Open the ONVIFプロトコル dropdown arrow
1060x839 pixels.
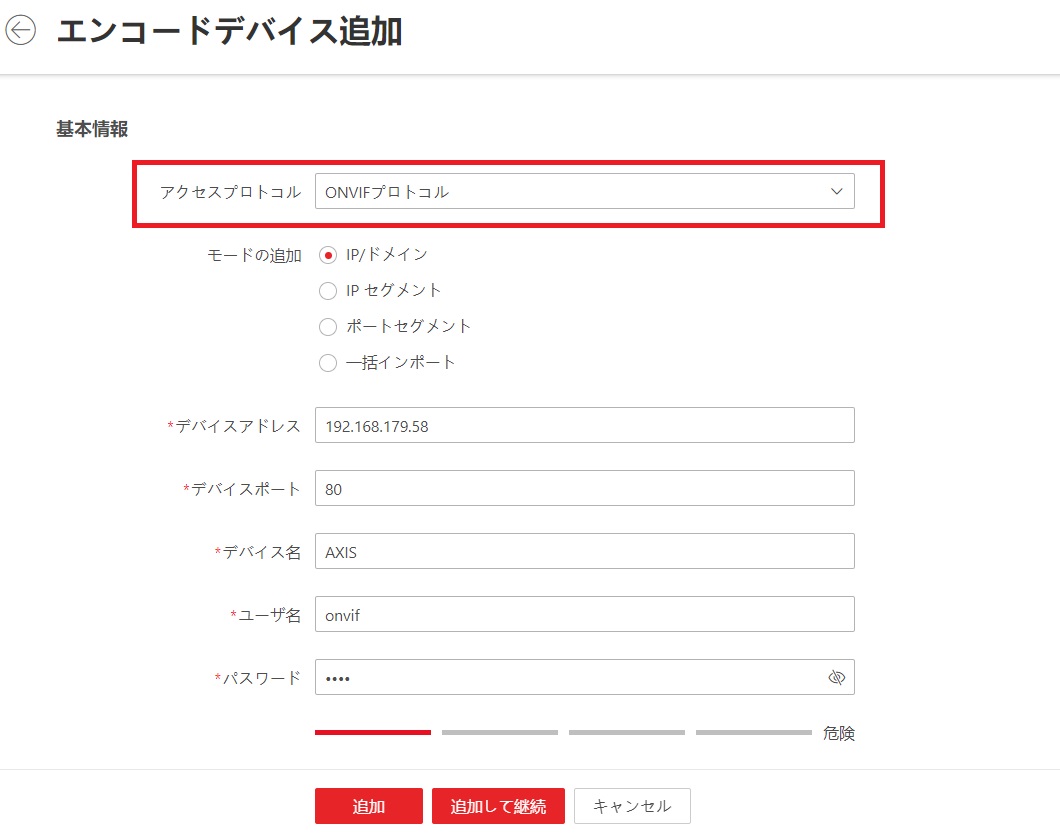[836, 191]
